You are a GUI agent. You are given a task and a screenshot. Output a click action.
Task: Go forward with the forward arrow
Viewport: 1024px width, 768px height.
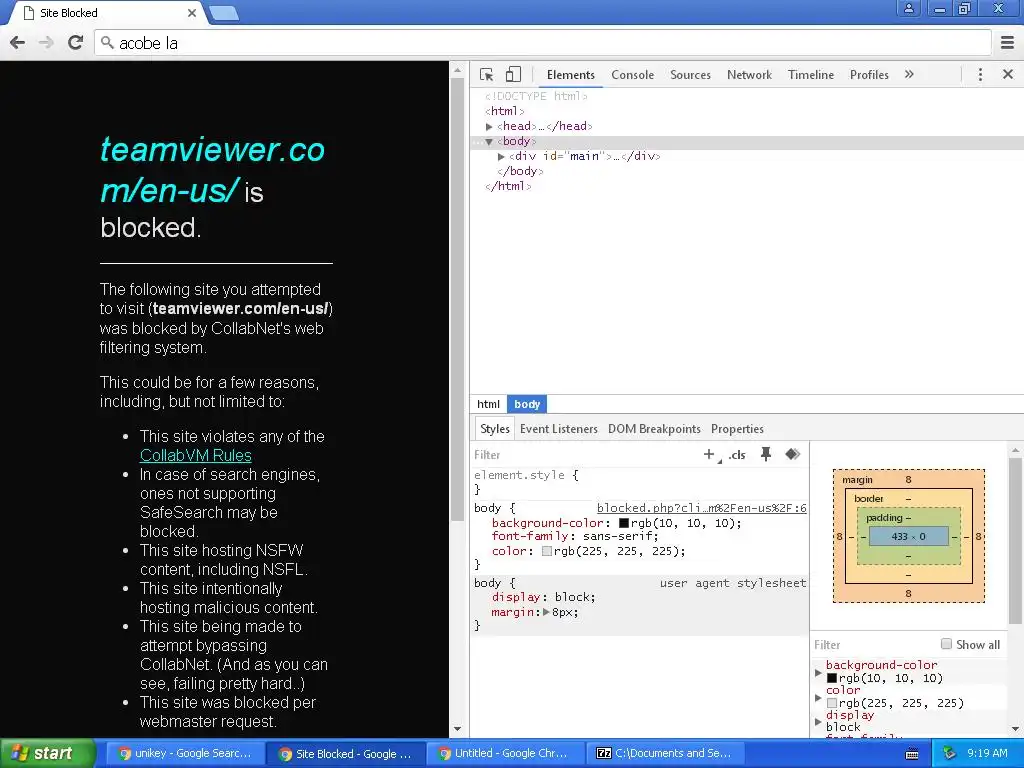46,43
